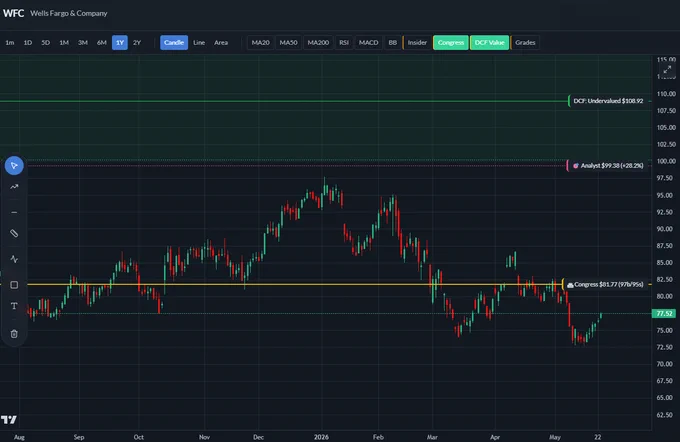
Task: Select the cursor pointer tool
Action: tap(14, 166)
